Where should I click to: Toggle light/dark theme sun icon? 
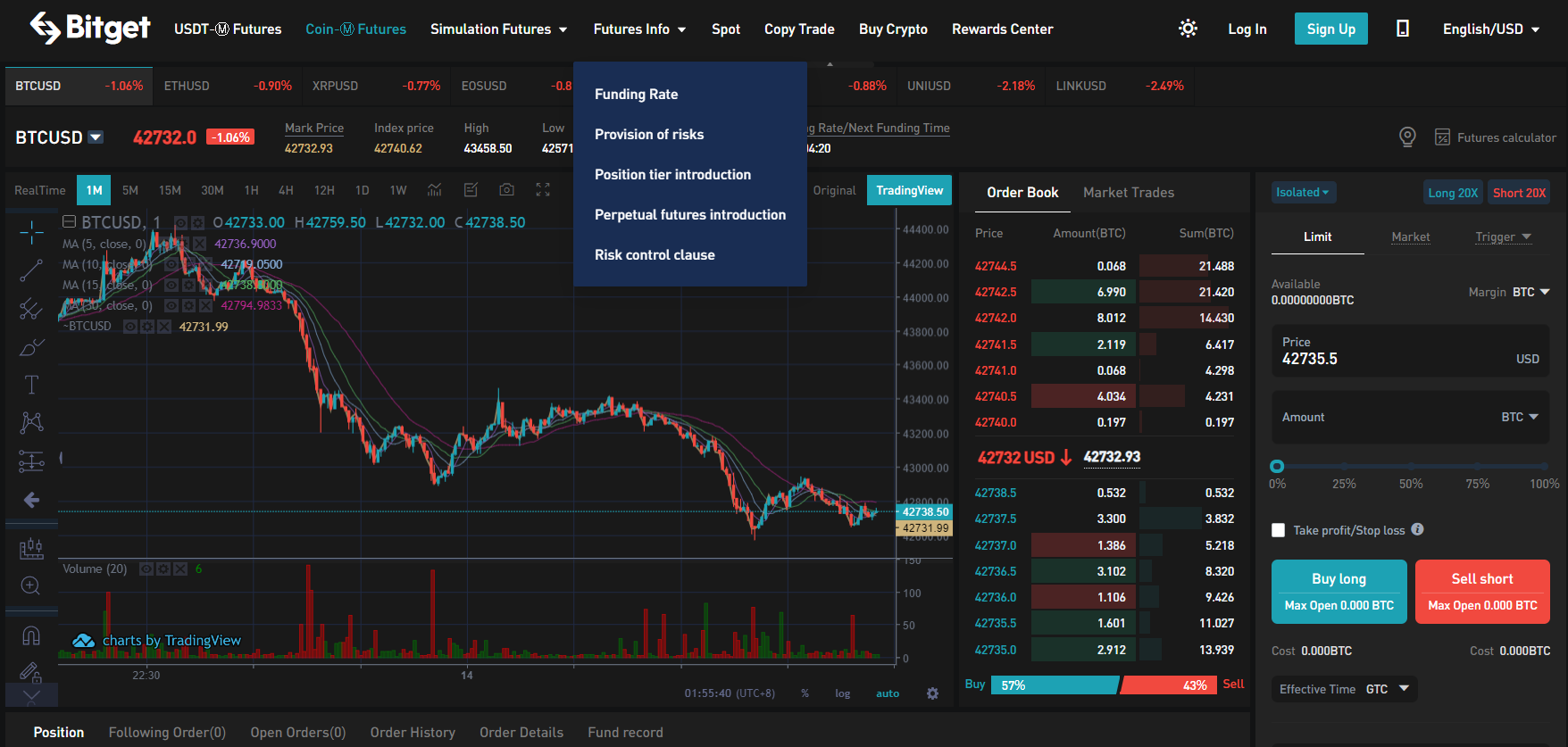pyautogui.click(x=1188, y=29)
